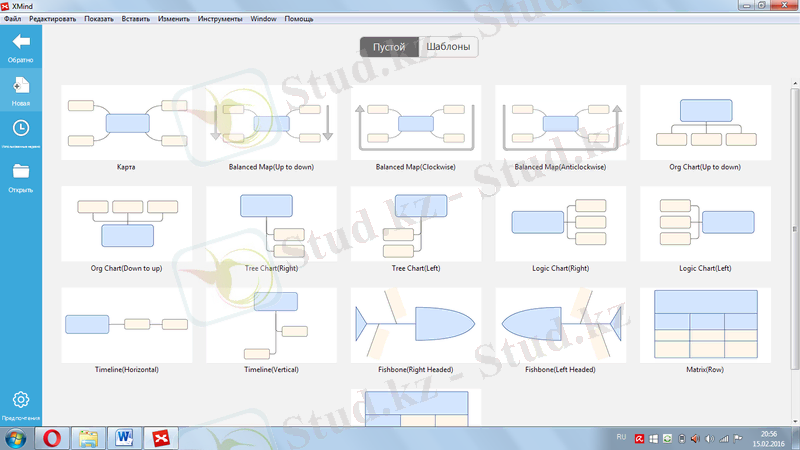The image size is (800, 450).
Task: Go back using the Обратно arrow
Action: [x=21, y=41]
